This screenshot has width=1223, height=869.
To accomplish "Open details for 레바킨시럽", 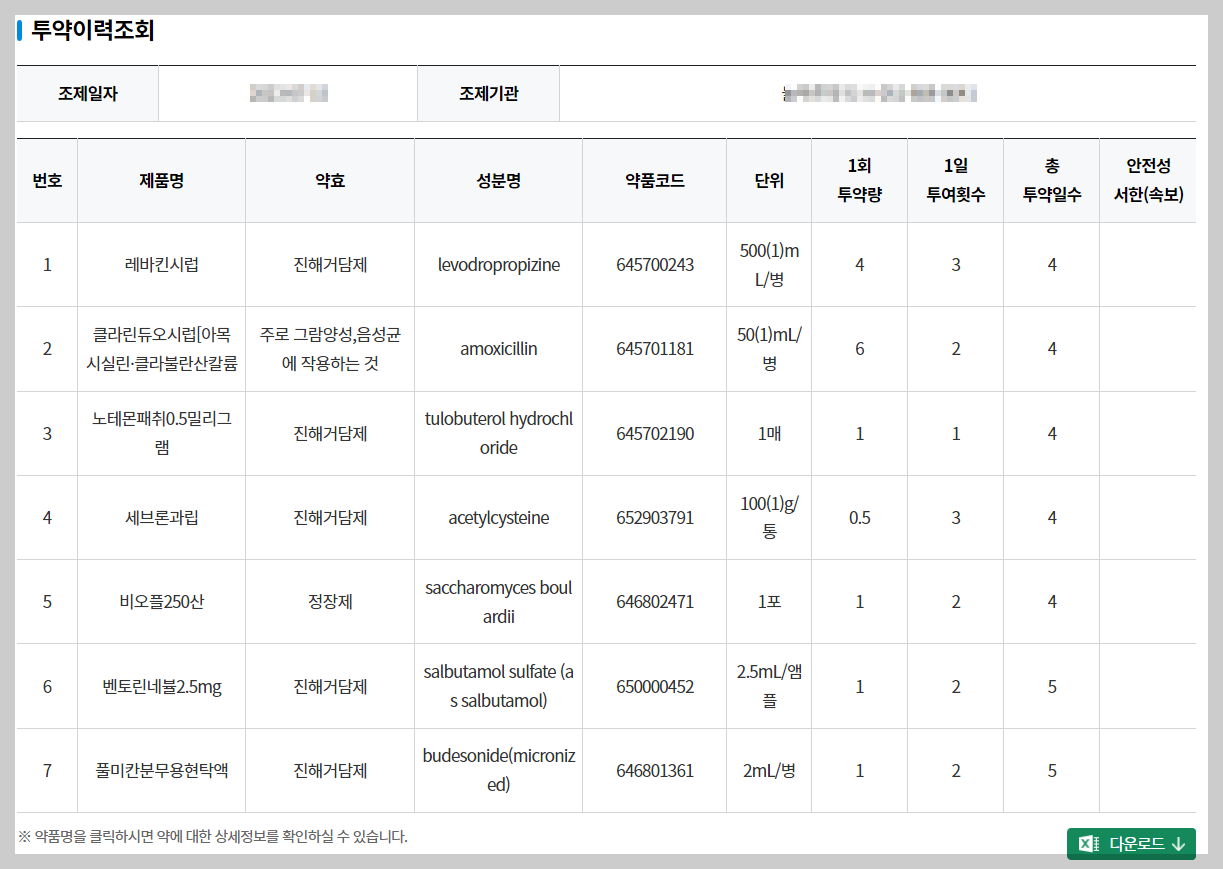I will [161, 264].
